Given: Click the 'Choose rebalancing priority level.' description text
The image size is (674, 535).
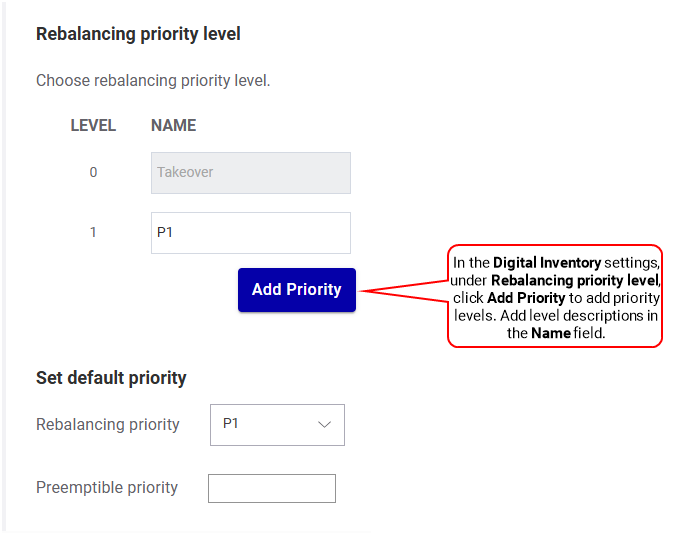Looking at the screenshot, I should click(153, 80).
